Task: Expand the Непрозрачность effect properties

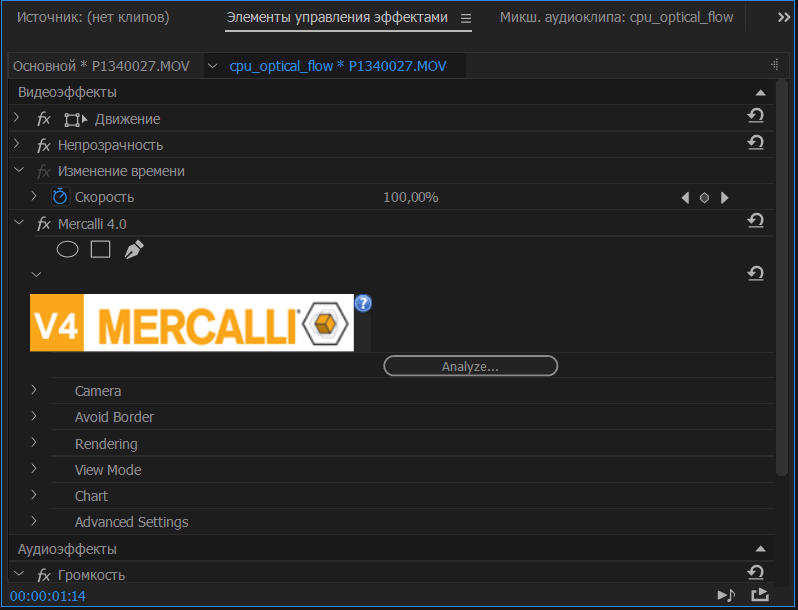Action: (x=17, y=144)
